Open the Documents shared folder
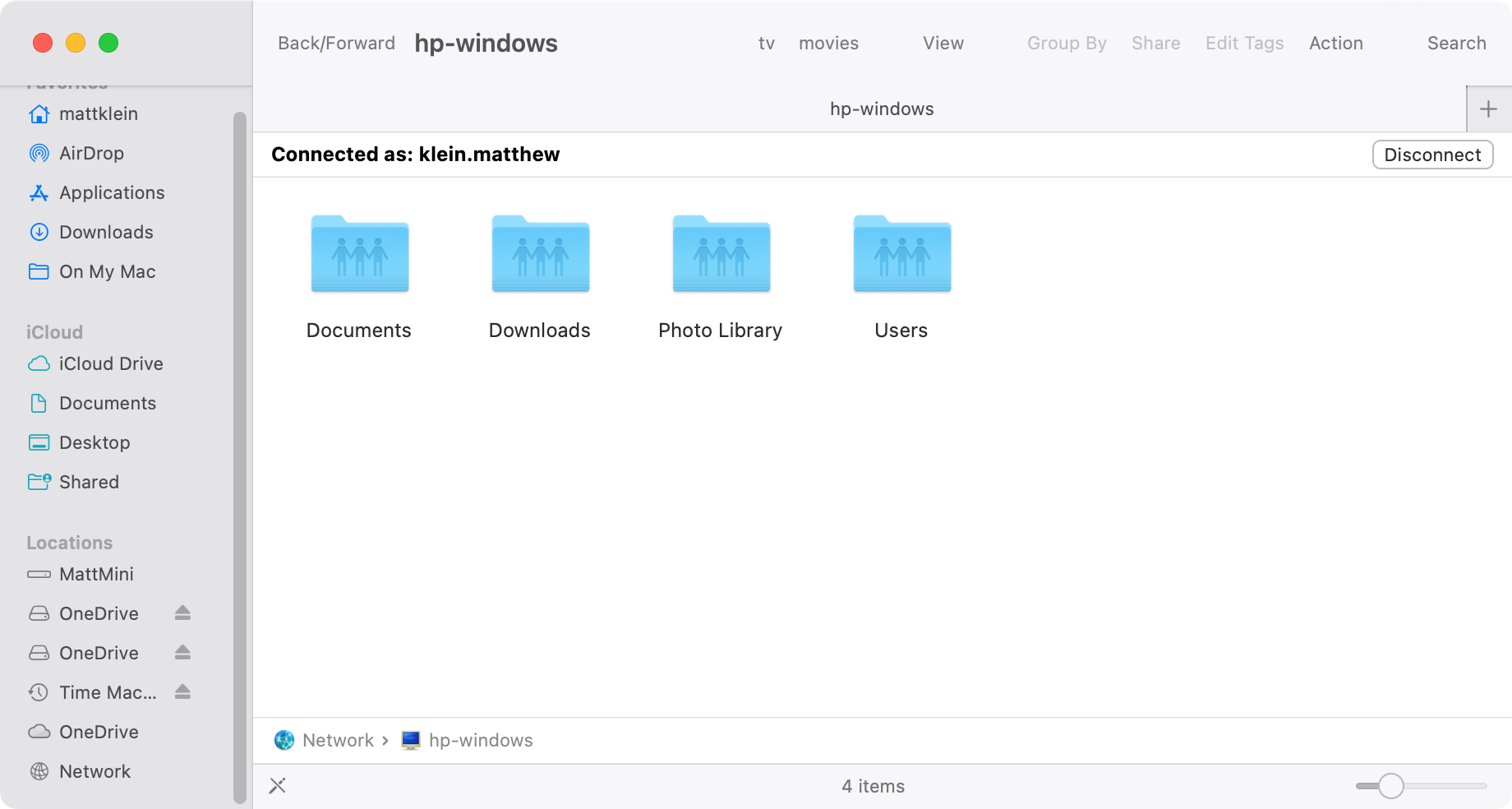Viewport: 1512px width, 809px height. click(359, 255)
